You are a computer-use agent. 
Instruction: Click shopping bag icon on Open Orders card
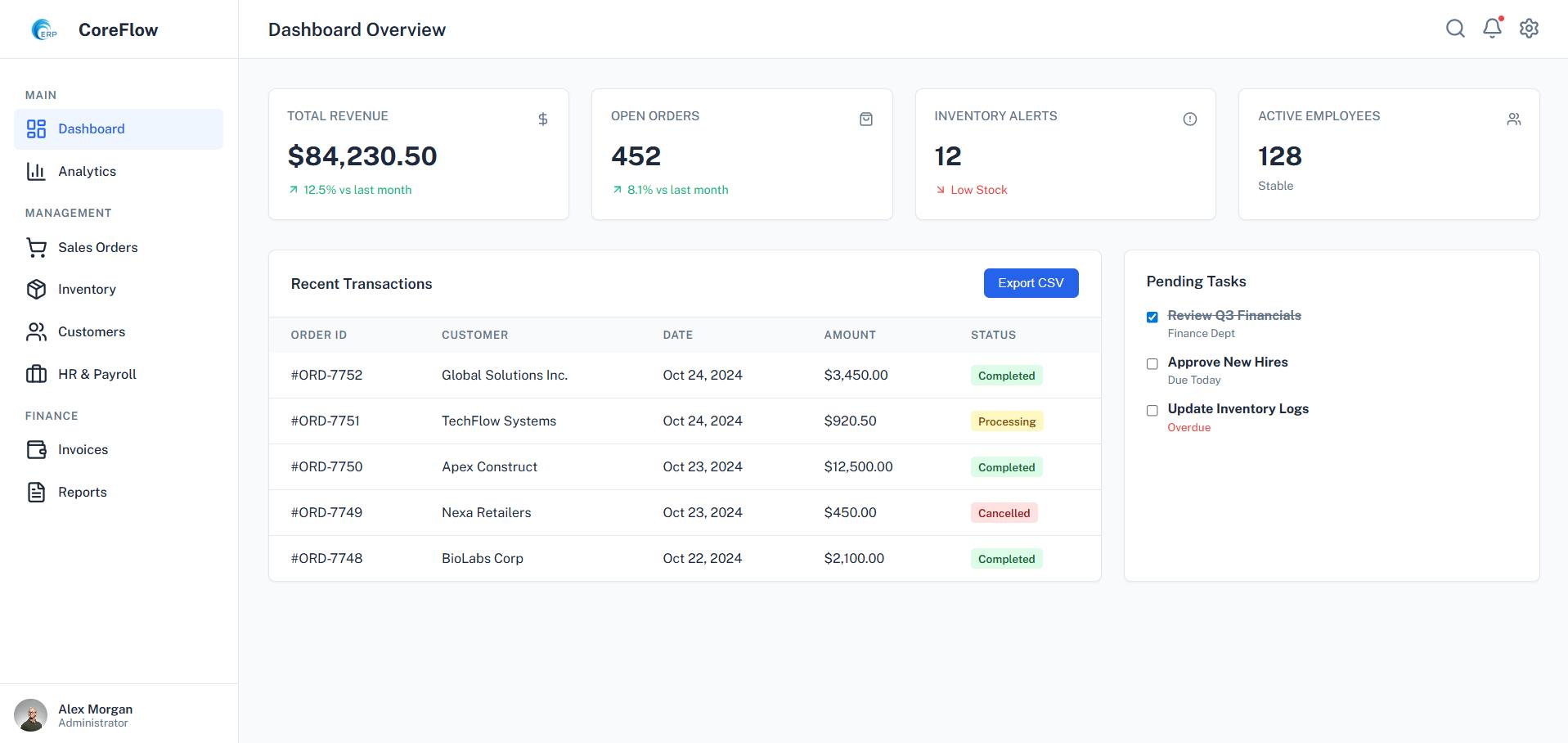pos(866,119)
